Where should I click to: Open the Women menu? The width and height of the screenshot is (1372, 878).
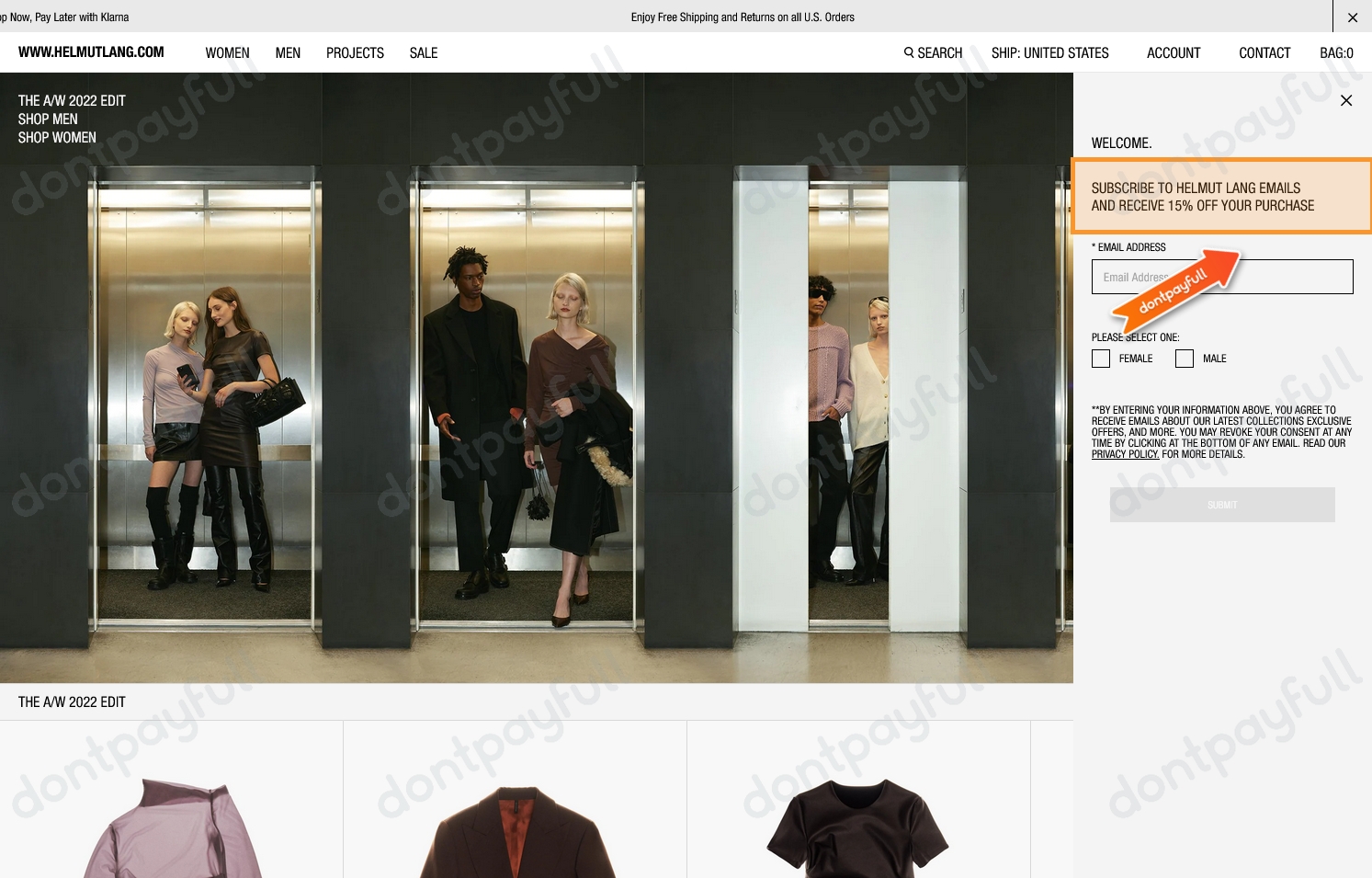tap(227, 53)
